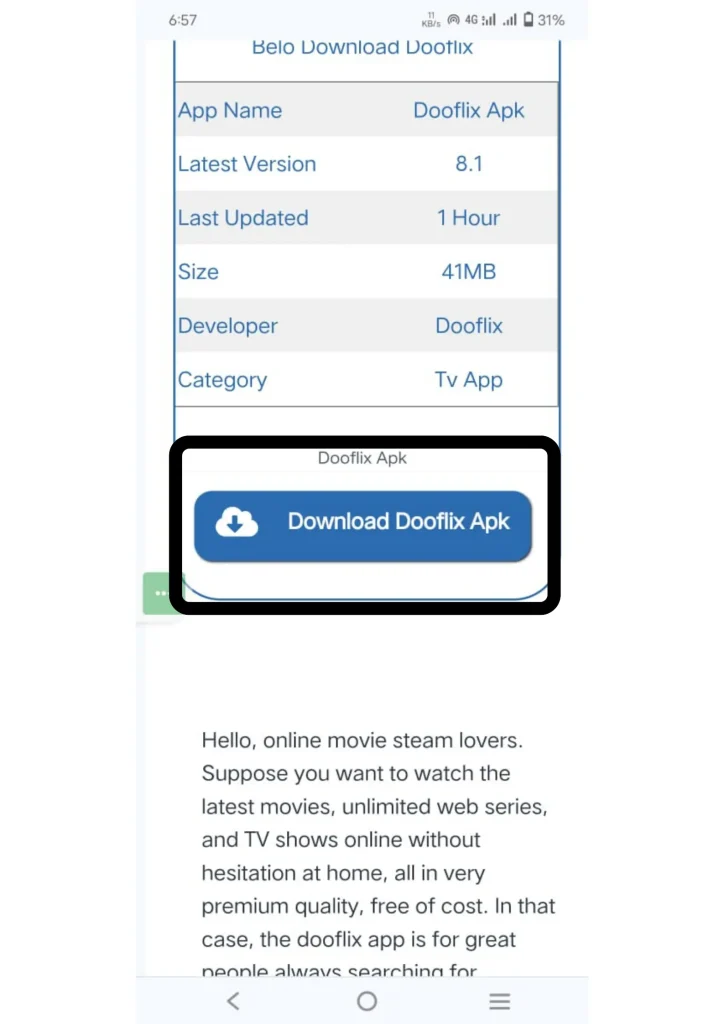Select the 'Tv App' category value

point(469,380)
